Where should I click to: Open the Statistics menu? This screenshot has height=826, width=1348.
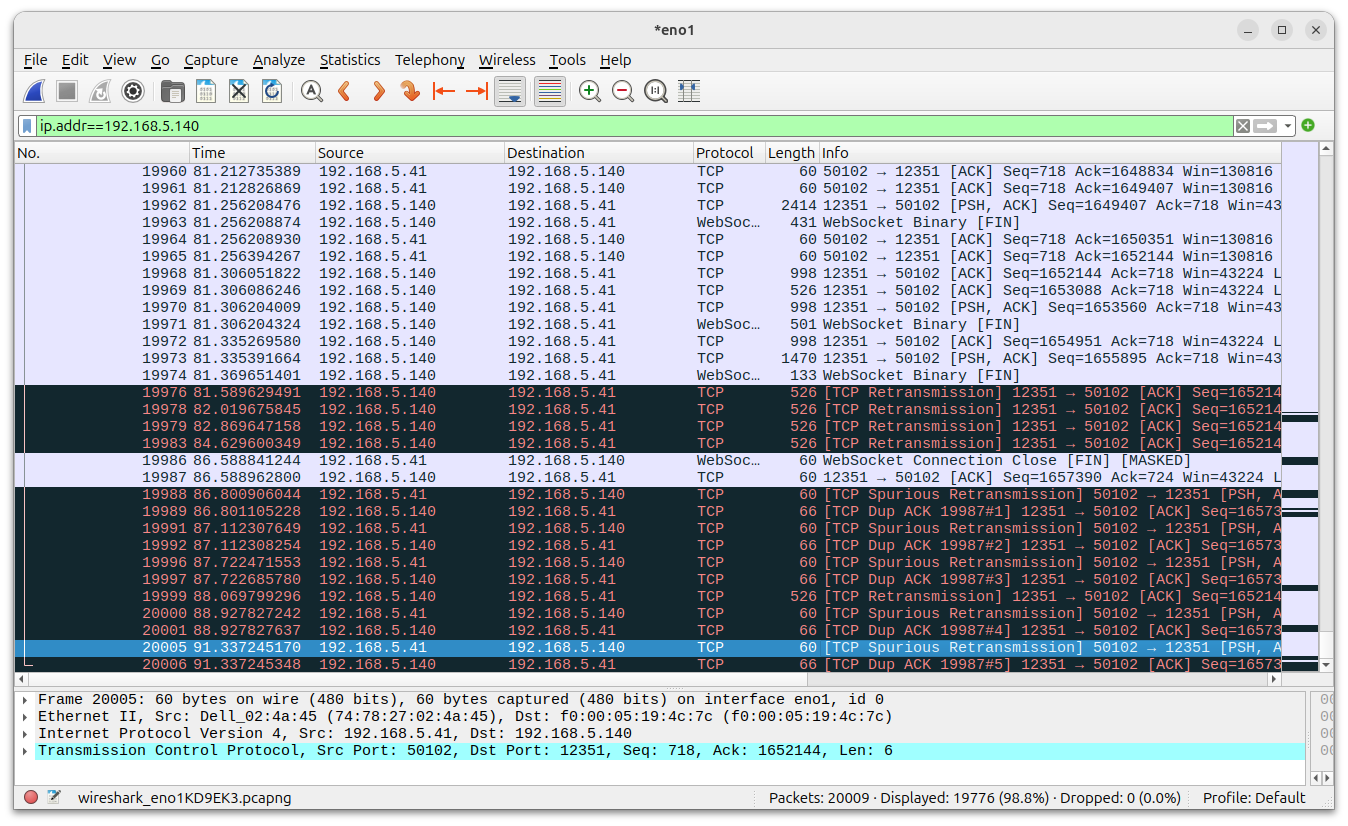coord(350,60)
